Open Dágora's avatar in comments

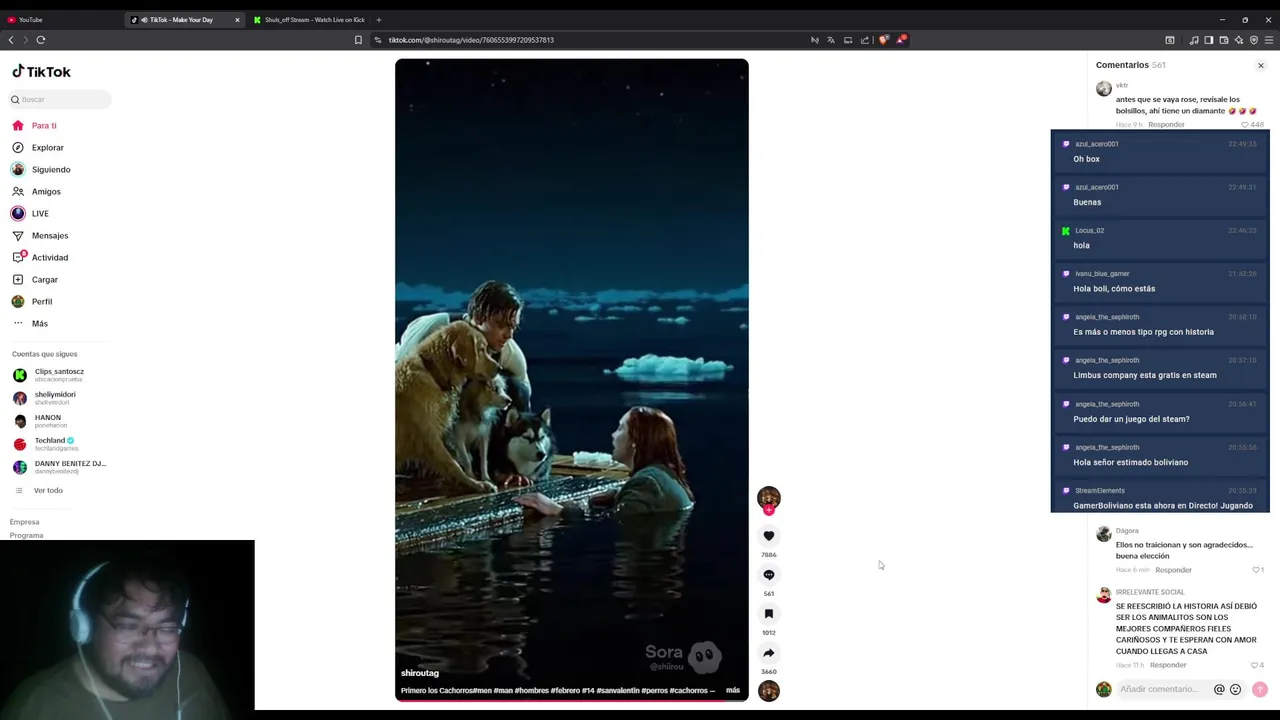tap(1103, 535)
